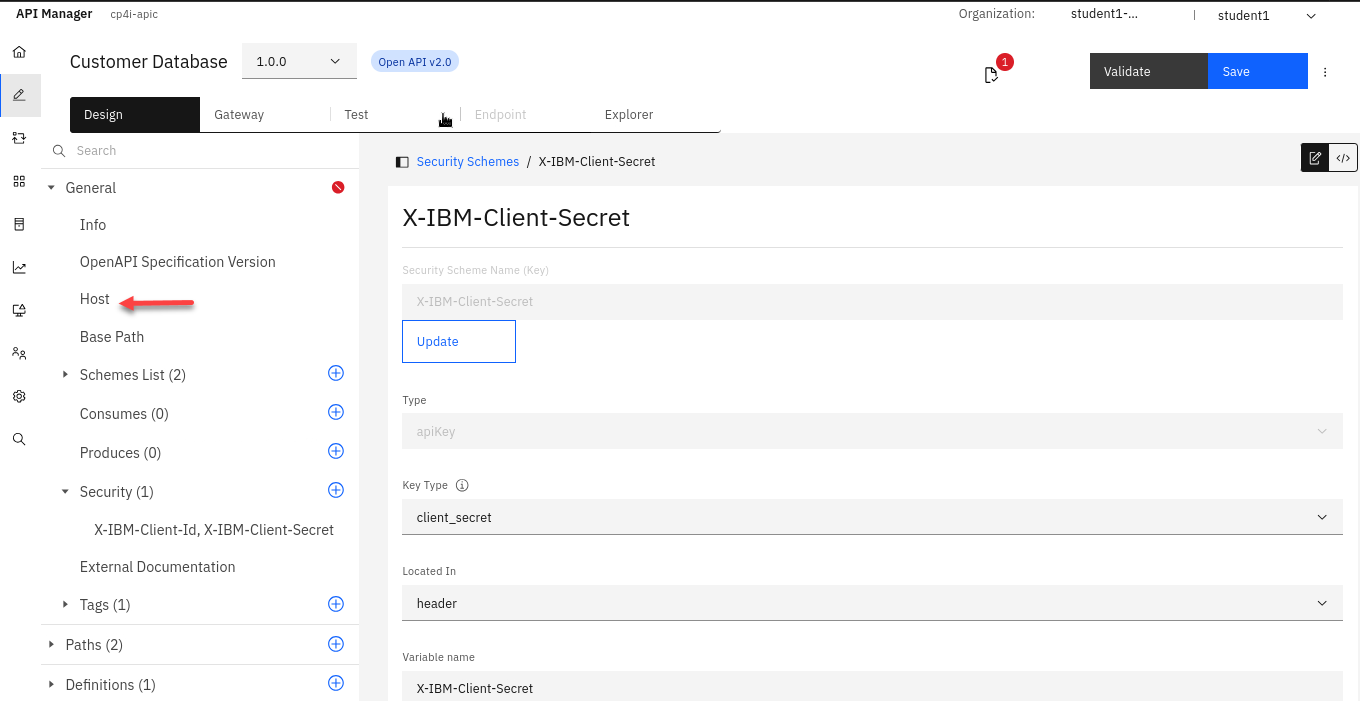Switch to source code view icon
This screenshot has width=1360, height=701.
point(1343,158)
